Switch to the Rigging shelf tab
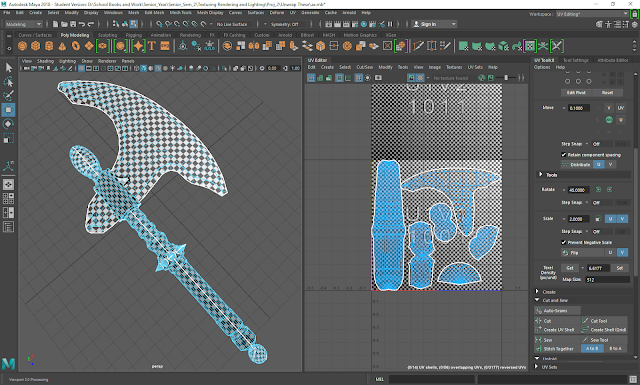640x385 pixels. click(x=134, y=35)
